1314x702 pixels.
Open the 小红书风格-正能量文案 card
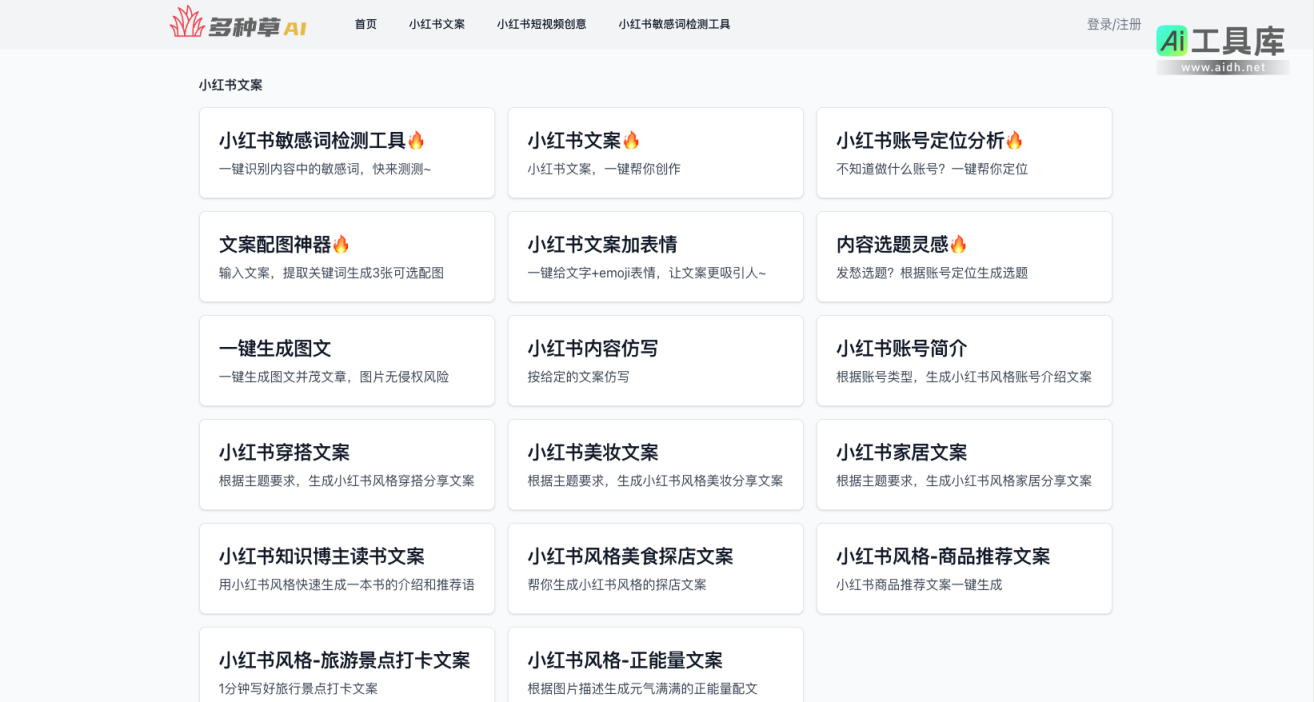tap(655, 664)
